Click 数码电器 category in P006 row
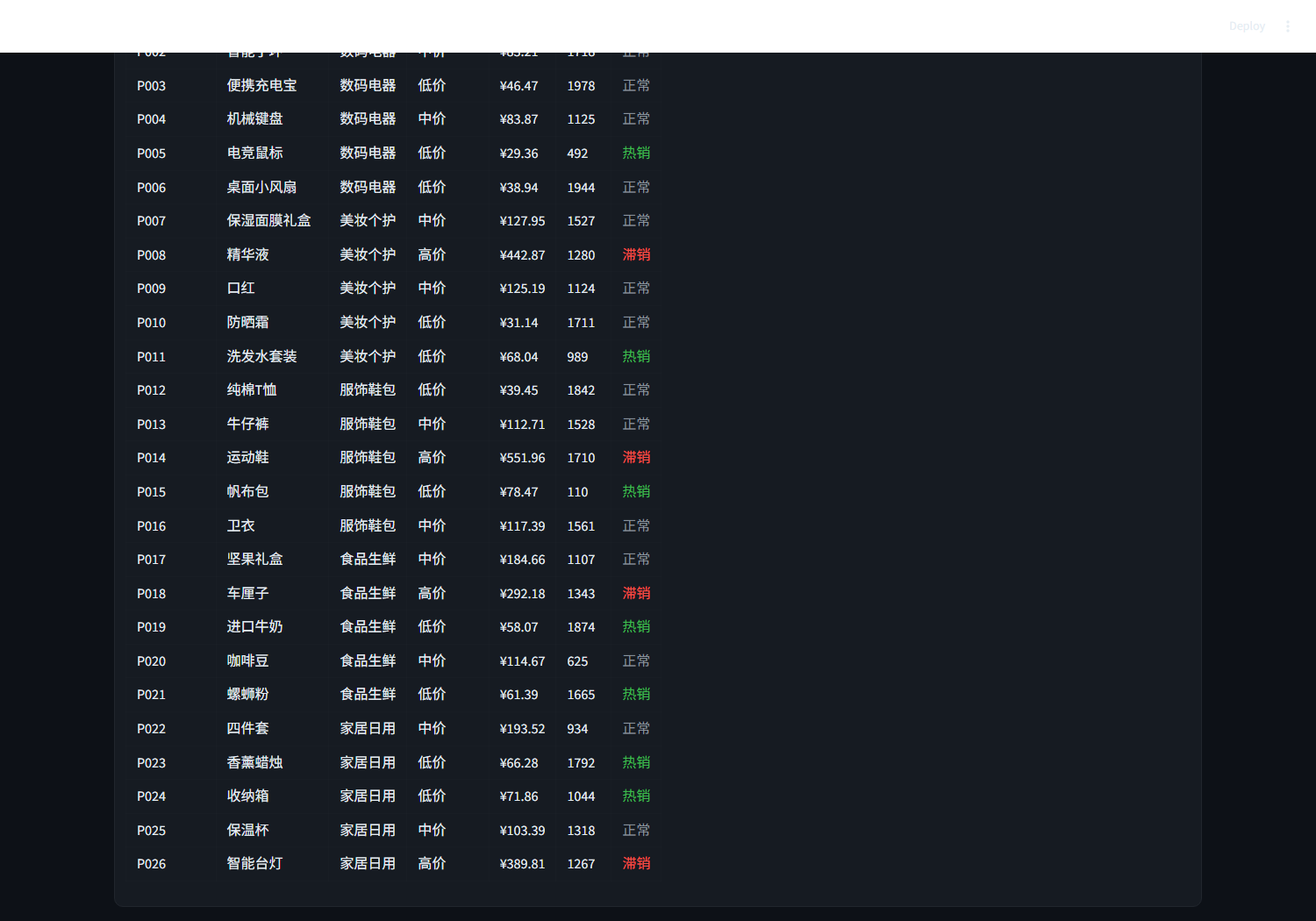The image size is (1316, 921). [x=368, y=188]
